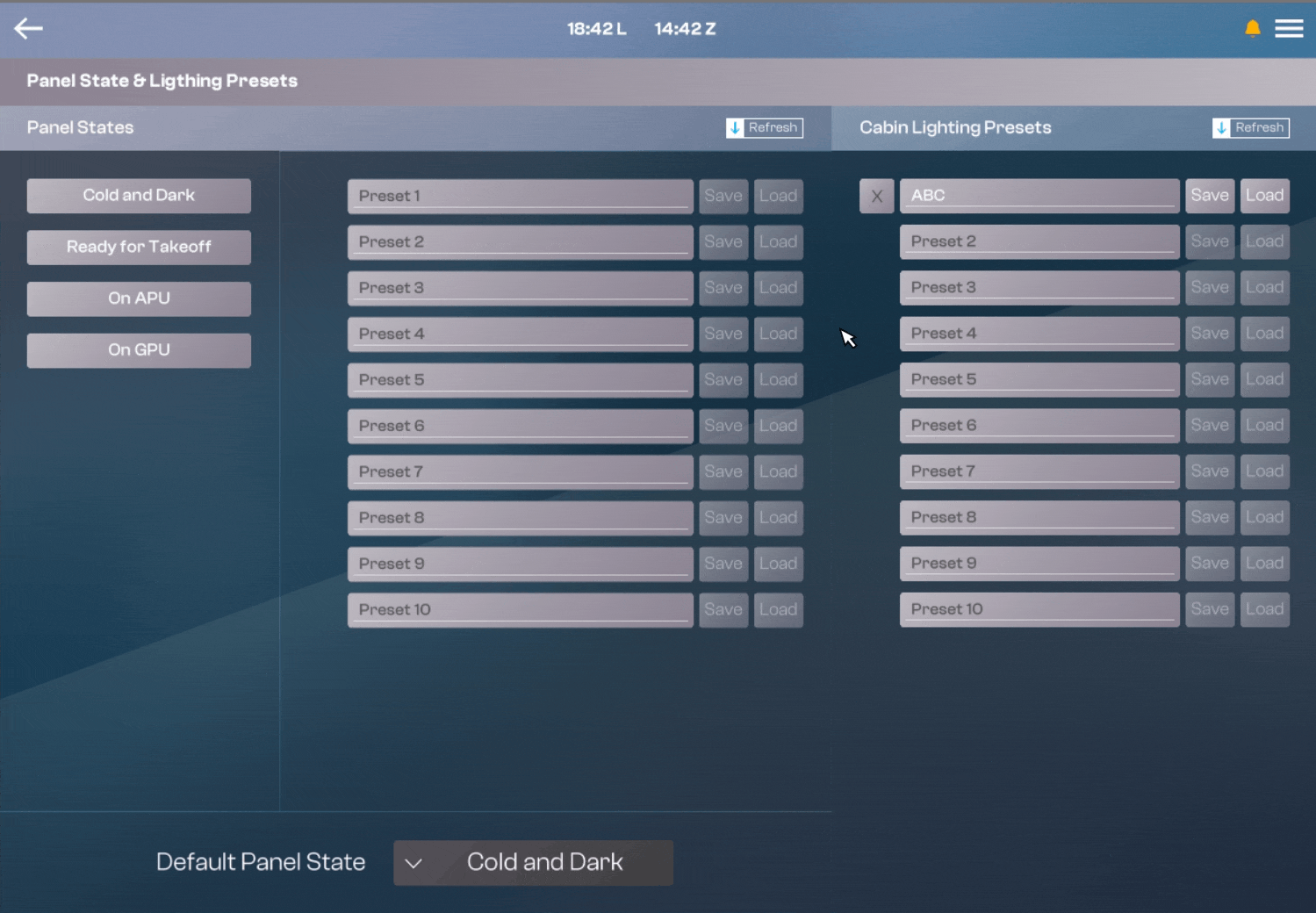Load cabin lighting Preset 10
1316x913 pixels.
1264,609
